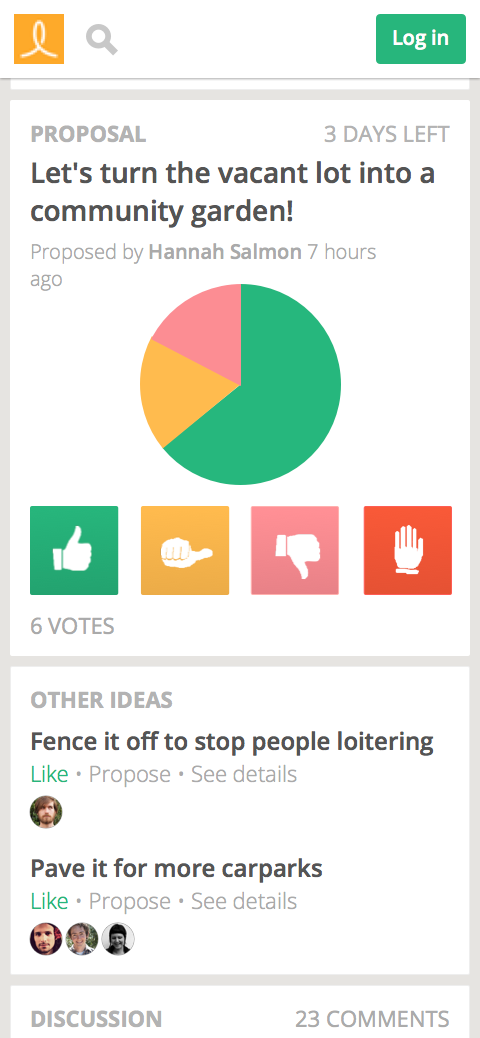The height and width of the screenshot is (1038, 480).
Task: Open Hannah Salmon's profile link
Action: coord(225,252)
